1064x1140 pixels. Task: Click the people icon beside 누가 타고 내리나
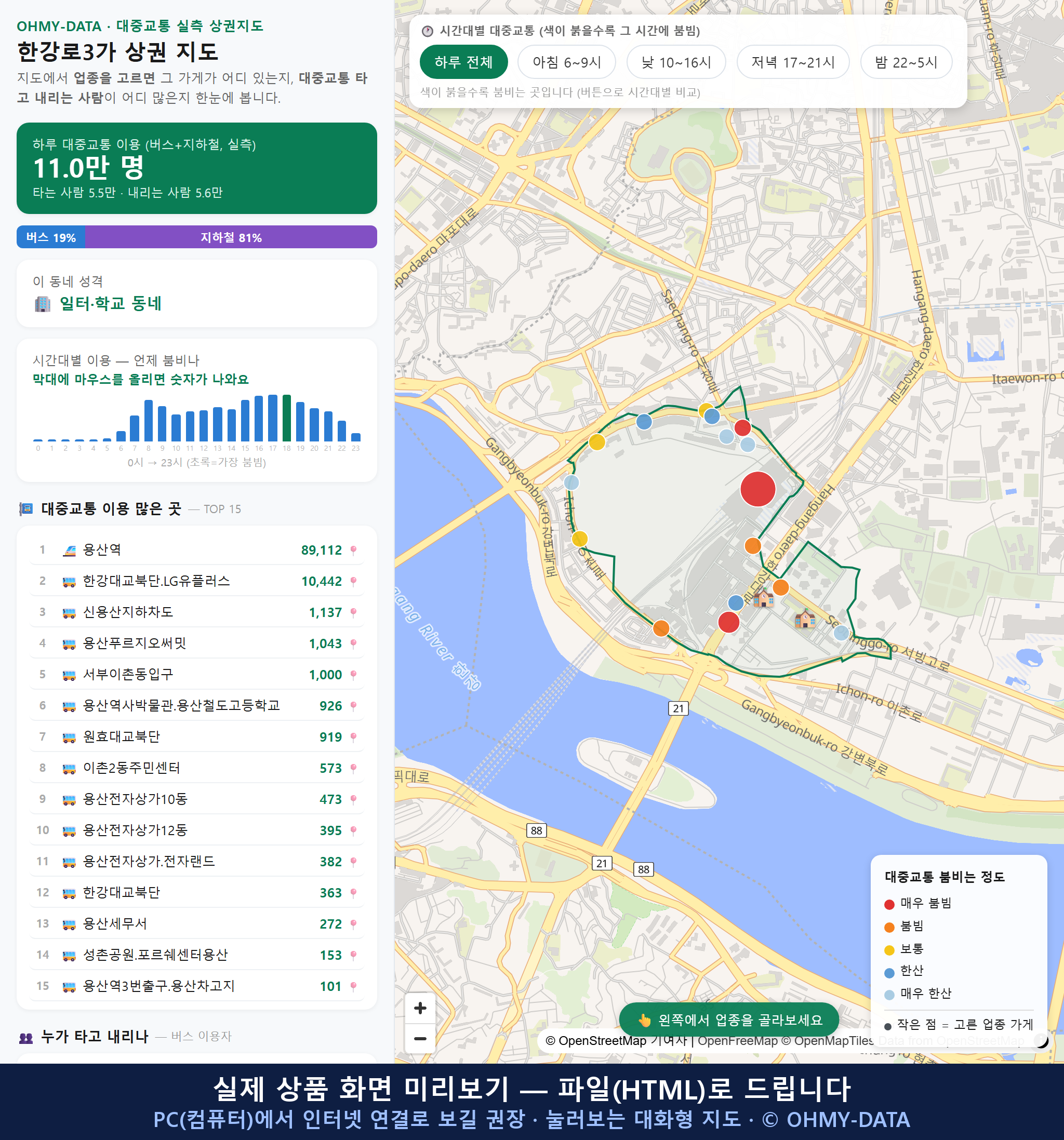point(26,1037)
